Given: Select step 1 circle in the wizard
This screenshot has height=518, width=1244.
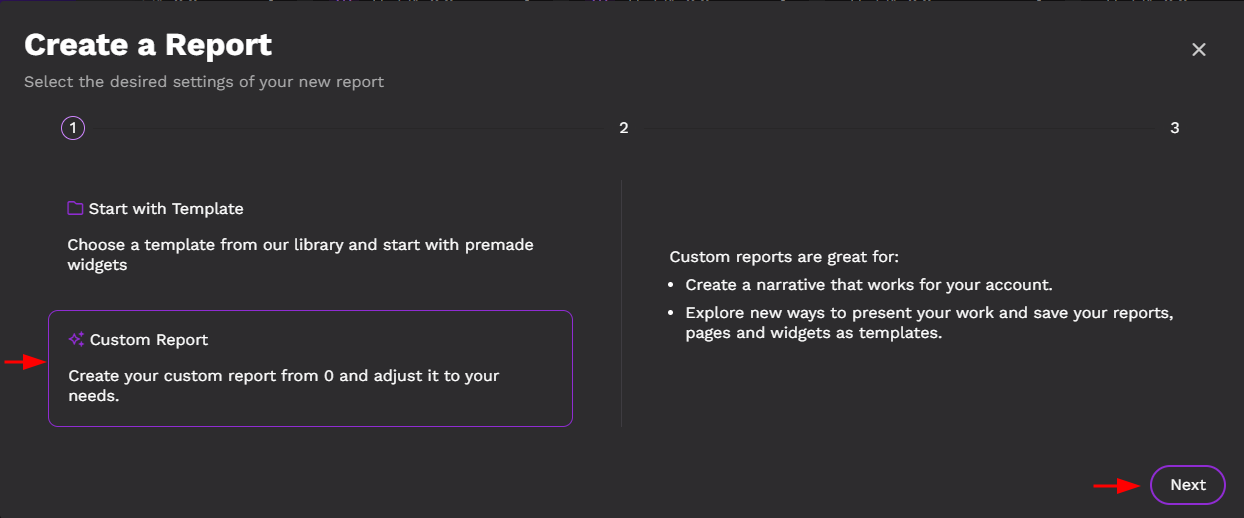Looking at the screenshot, I should [73, 128].
